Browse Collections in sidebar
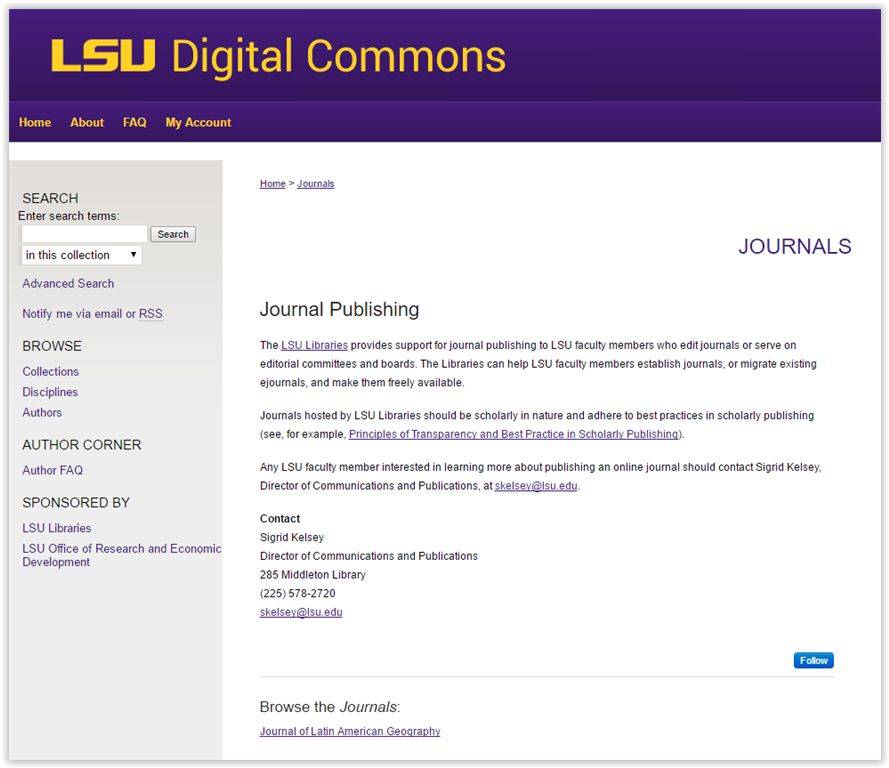Screen dimensions: 889x768 (x=50, y=372)
